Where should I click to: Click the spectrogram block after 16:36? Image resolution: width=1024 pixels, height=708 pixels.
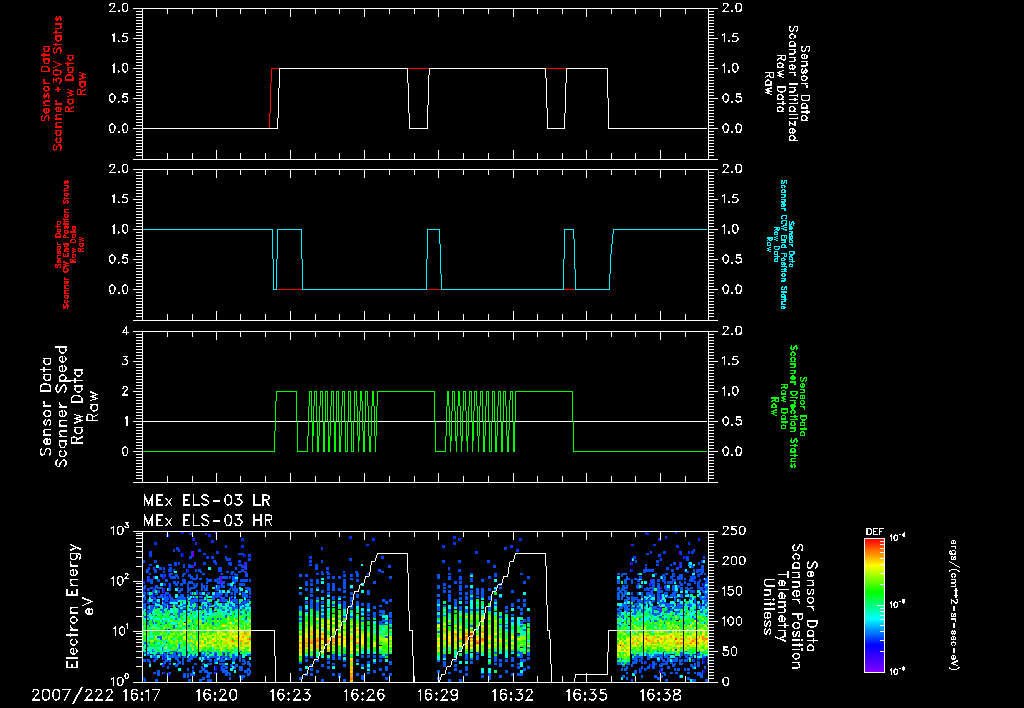pyautogui.click(x=662, y=607)
